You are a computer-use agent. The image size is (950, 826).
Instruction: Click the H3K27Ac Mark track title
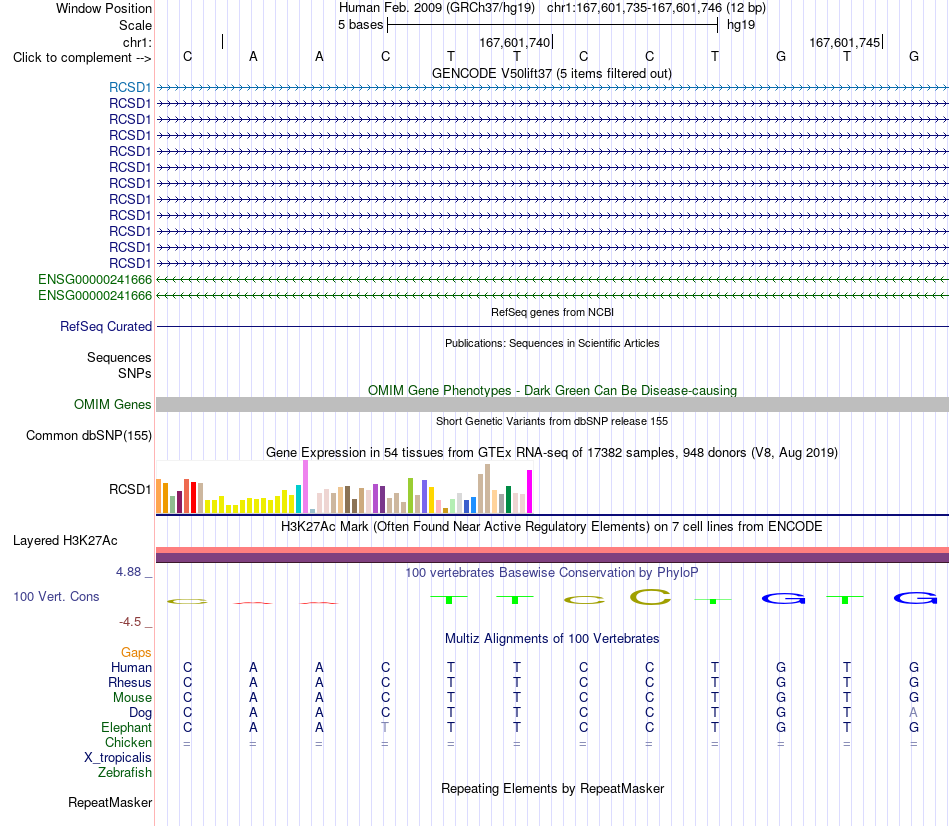coord(552,526)
